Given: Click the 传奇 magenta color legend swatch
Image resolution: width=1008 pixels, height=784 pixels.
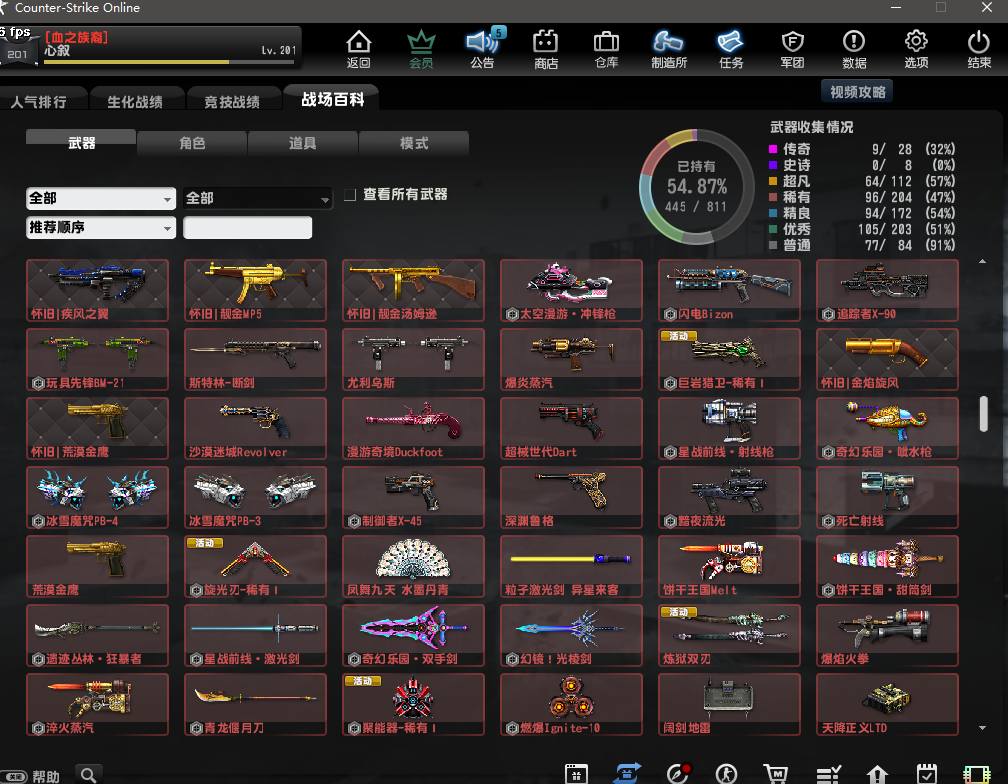Looking at the screenshot, I should click(x=773, y=149).
